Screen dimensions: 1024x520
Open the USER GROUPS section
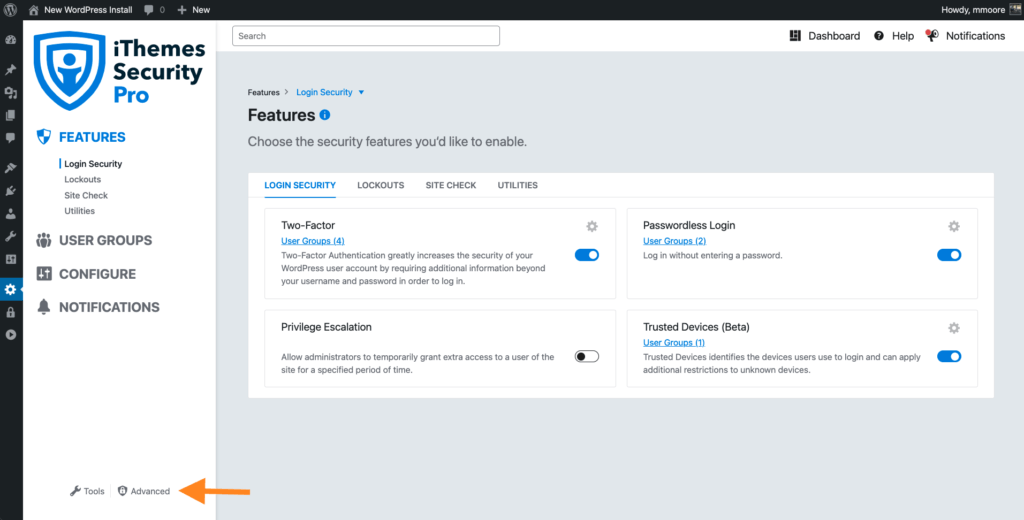pyautogui.click(x=105, y=240)
